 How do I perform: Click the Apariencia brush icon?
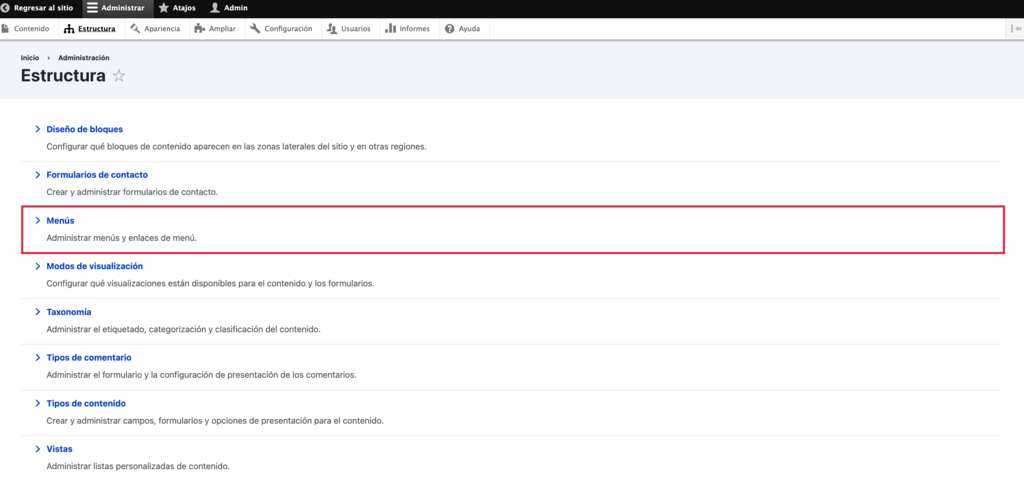(135, 29)
